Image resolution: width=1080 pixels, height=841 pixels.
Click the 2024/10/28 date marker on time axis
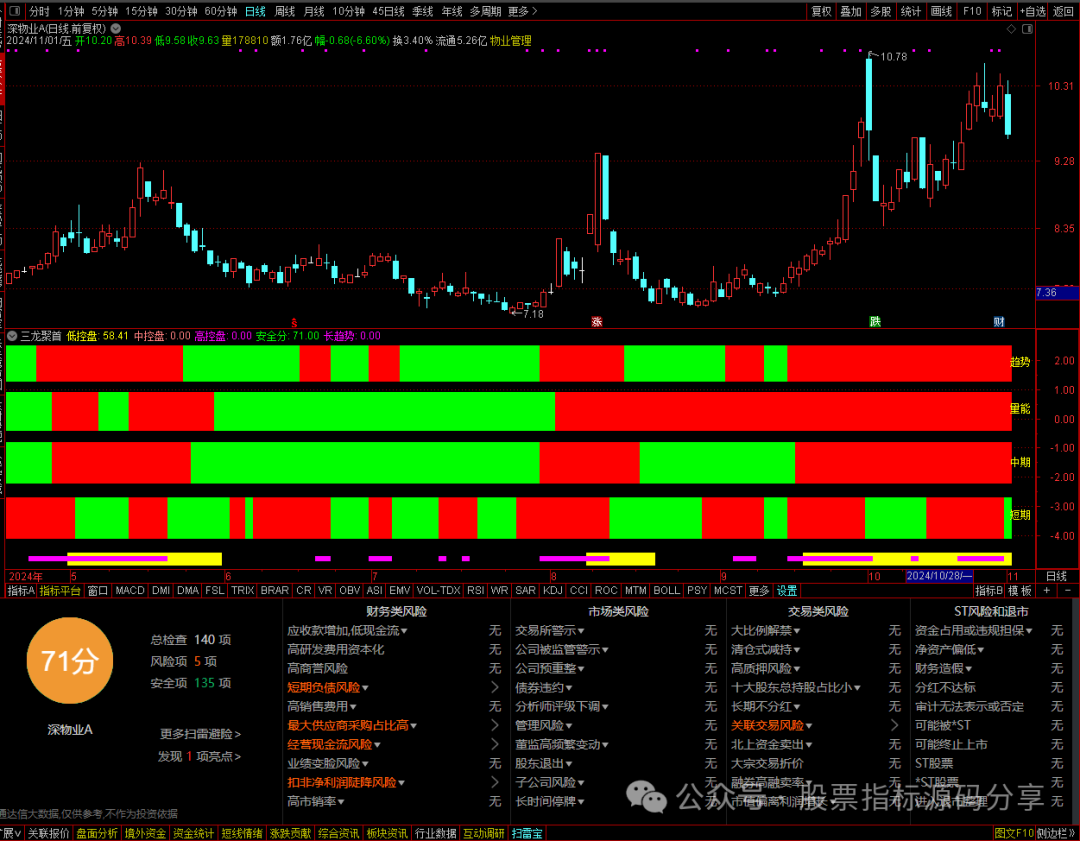[939, 576]
